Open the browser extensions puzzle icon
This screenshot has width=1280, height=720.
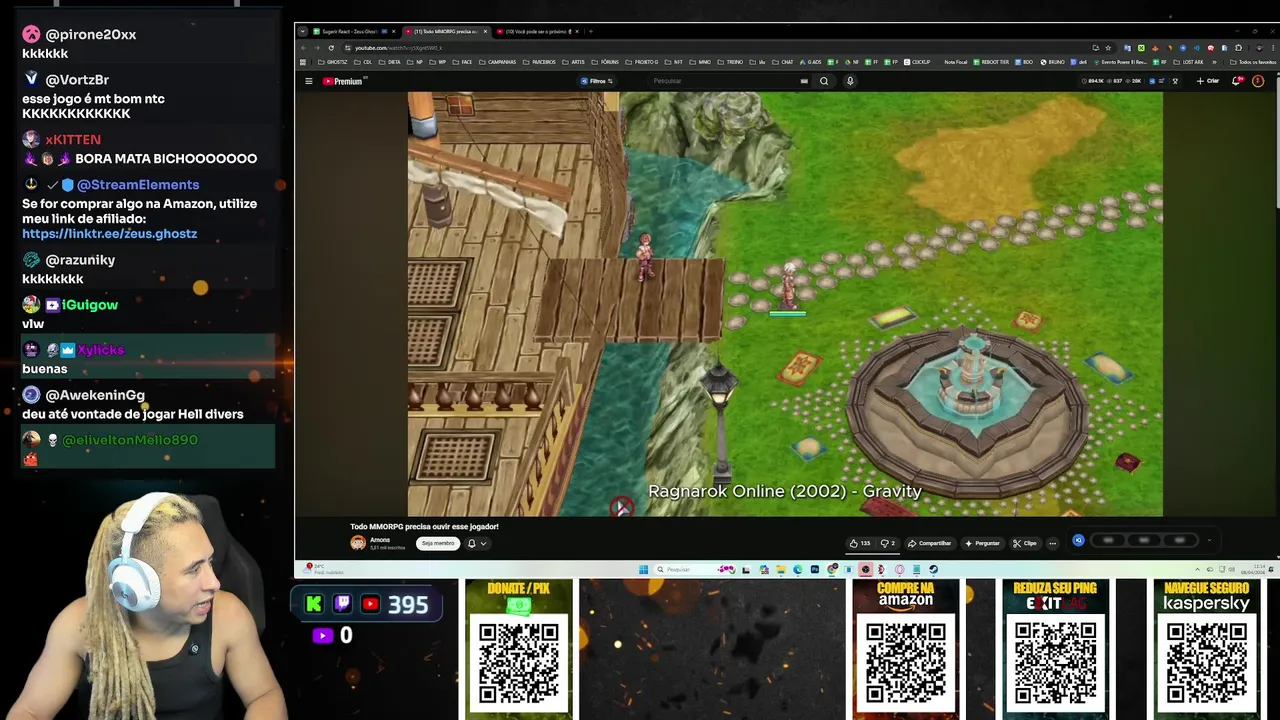tap(1238, 48)
